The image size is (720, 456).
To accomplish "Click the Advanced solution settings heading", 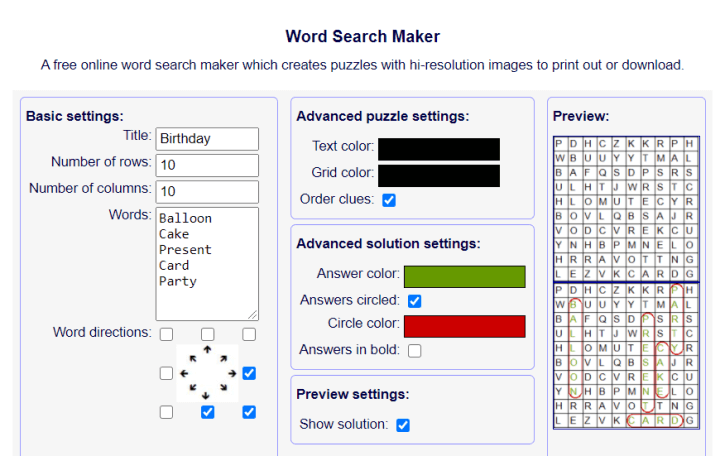I will click(x=388, y=243).
